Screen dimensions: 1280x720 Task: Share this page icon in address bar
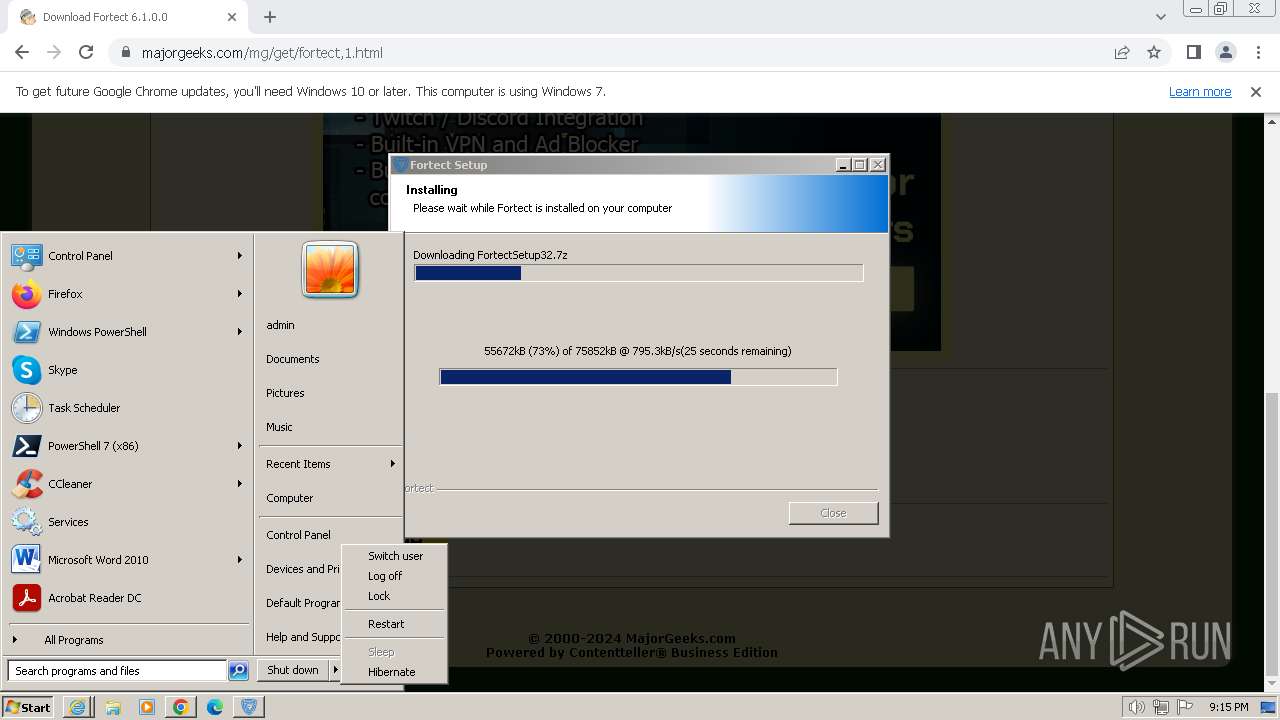(x=1122, y=52)
